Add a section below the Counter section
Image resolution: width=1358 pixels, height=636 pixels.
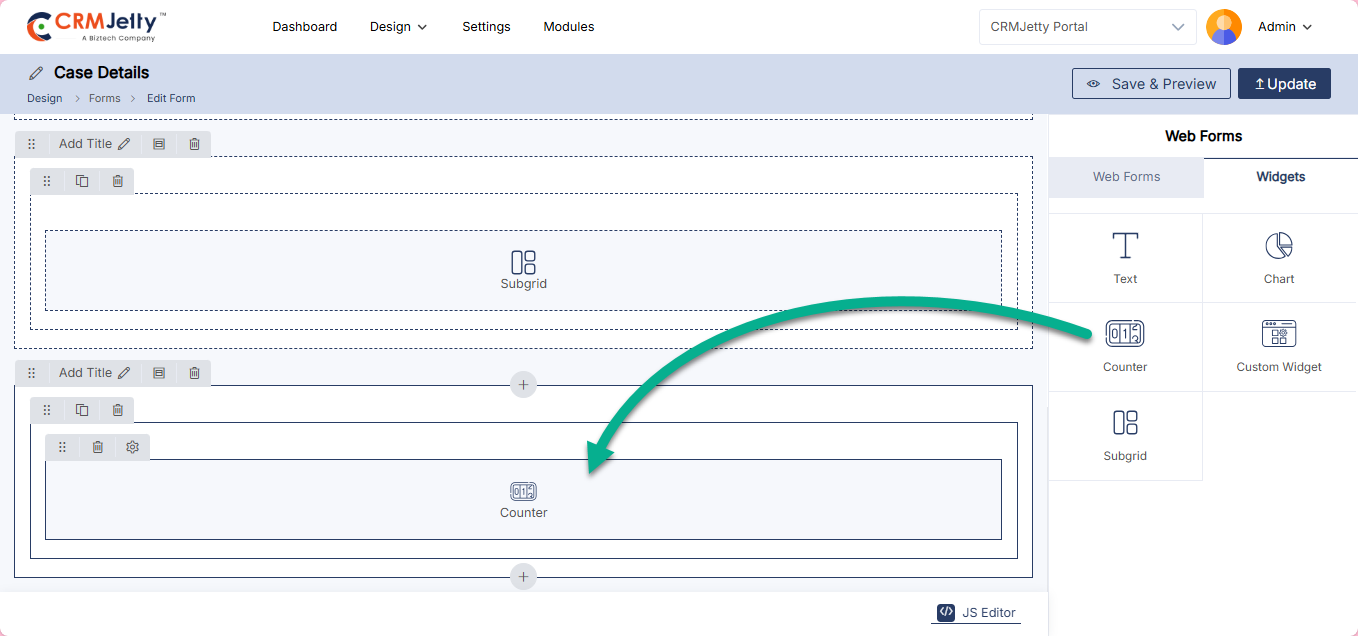(523, 577)
